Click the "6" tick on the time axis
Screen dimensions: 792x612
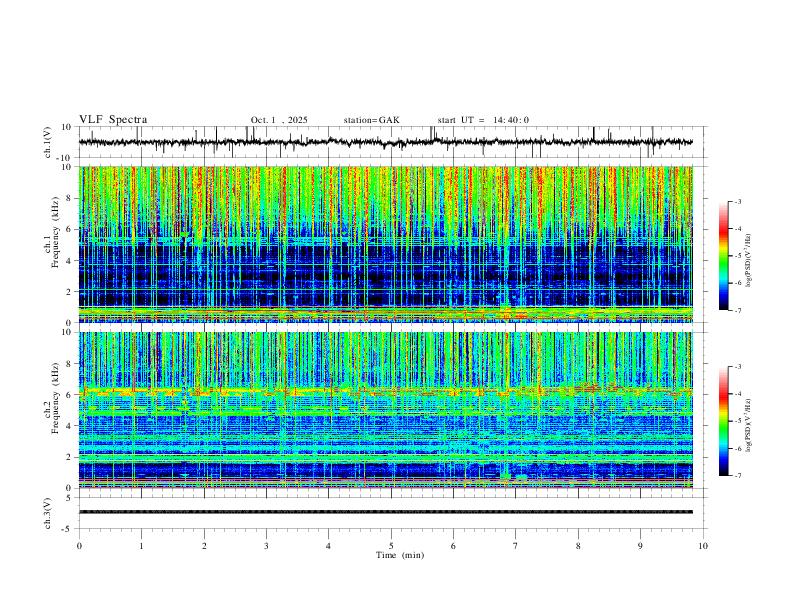(454, 546)
